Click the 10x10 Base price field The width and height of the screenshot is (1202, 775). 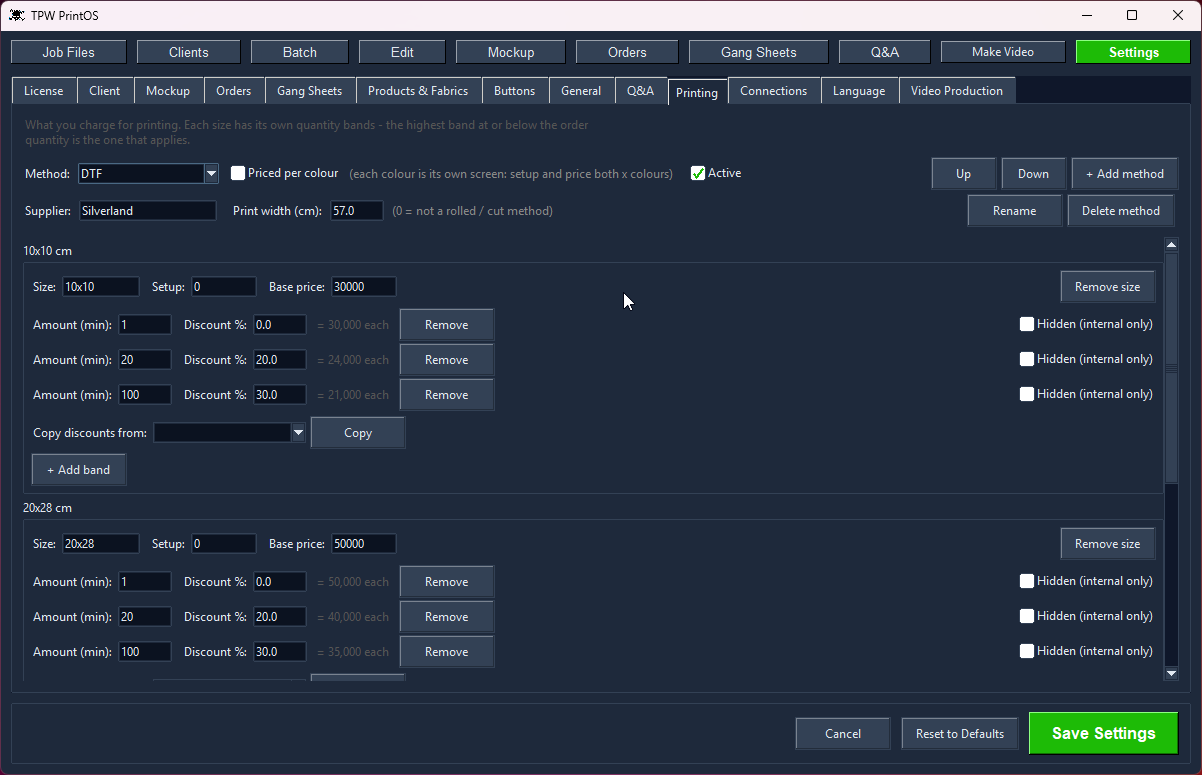point(364,287)
